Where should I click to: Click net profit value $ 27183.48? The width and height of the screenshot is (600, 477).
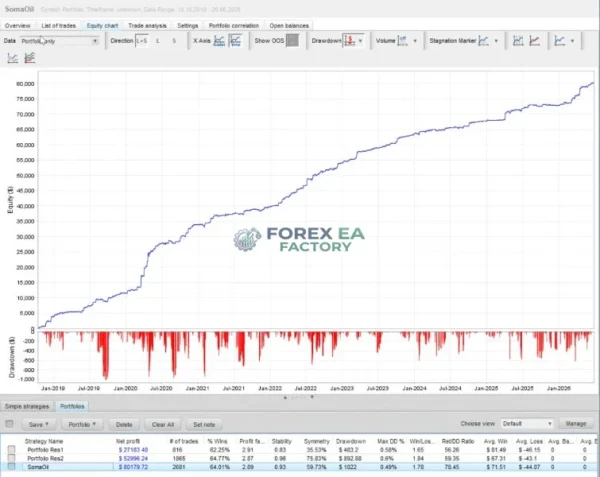point(133,449)
